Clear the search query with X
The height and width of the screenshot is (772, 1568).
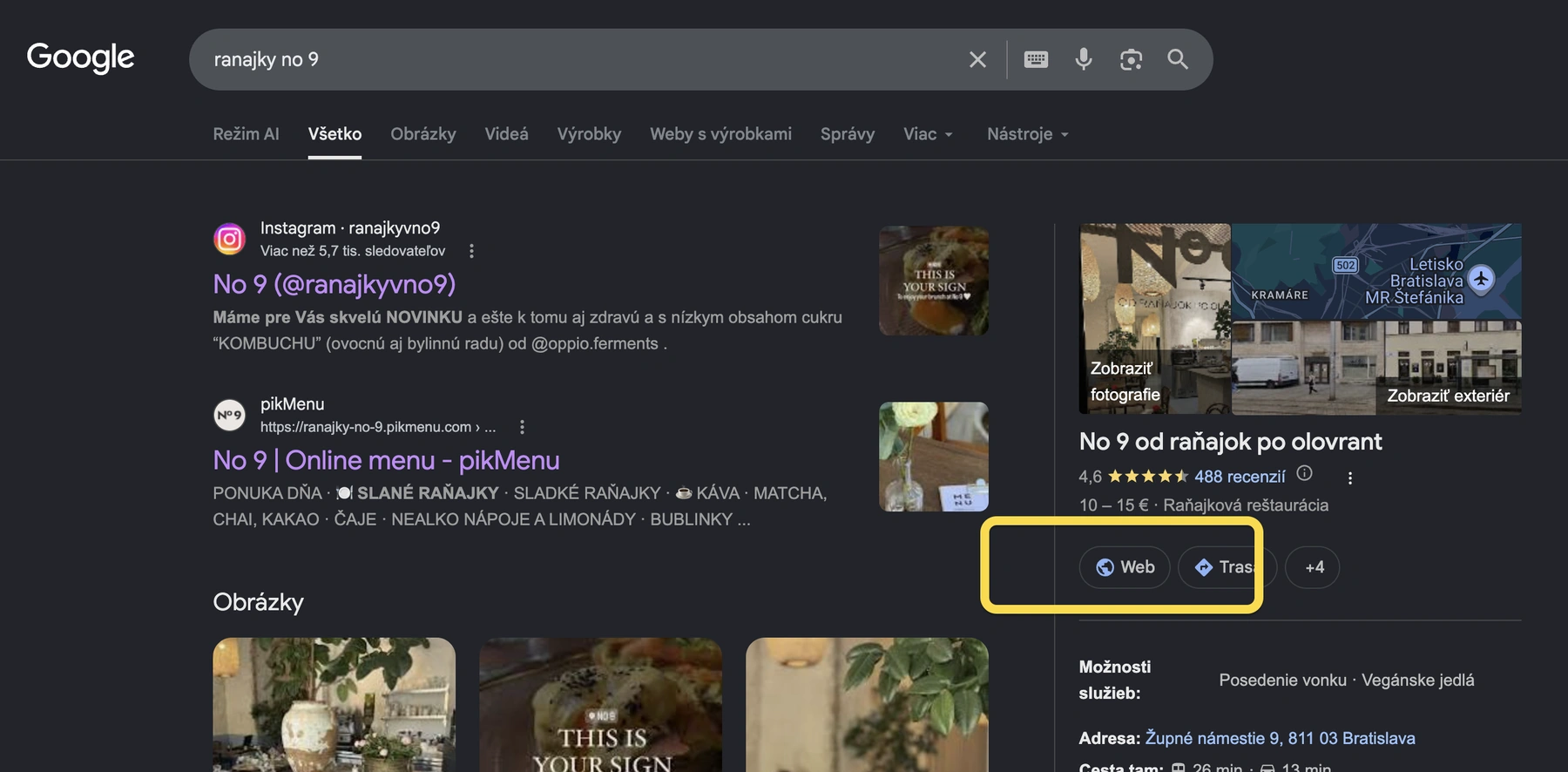[x=977, y=59]
